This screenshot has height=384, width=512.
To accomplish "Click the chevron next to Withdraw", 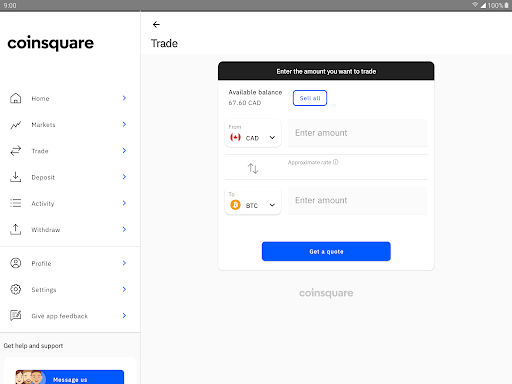I will [x=124, y=229].
